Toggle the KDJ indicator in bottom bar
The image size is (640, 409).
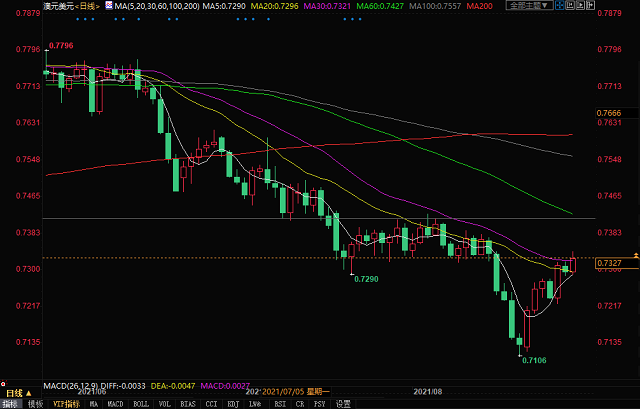(x=231, y=403)
